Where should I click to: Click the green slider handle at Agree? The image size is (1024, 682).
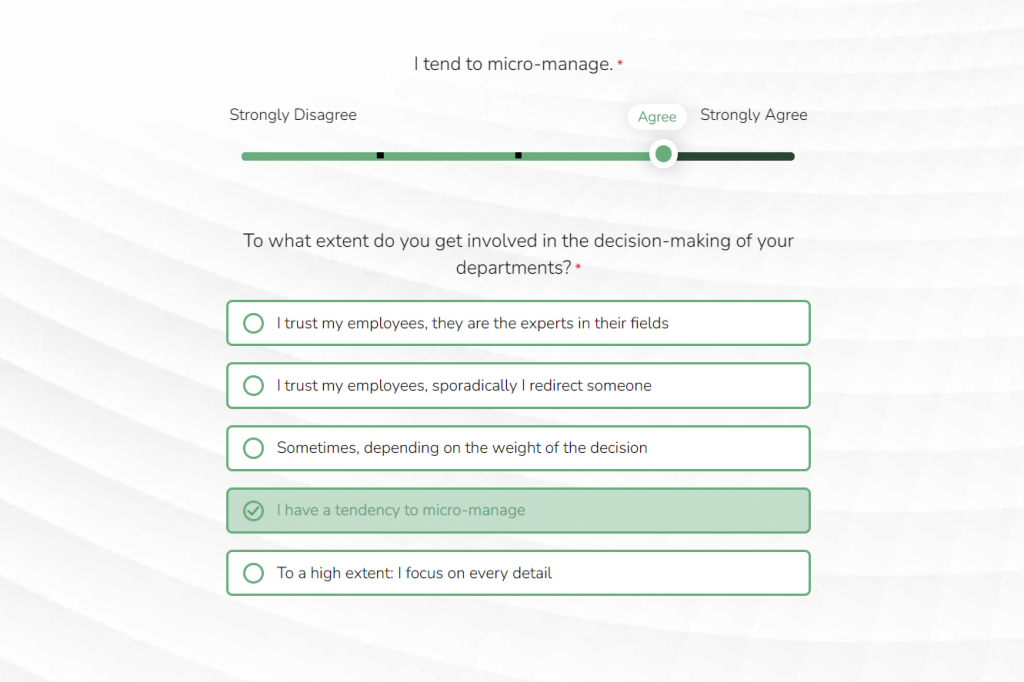[663, 155]
